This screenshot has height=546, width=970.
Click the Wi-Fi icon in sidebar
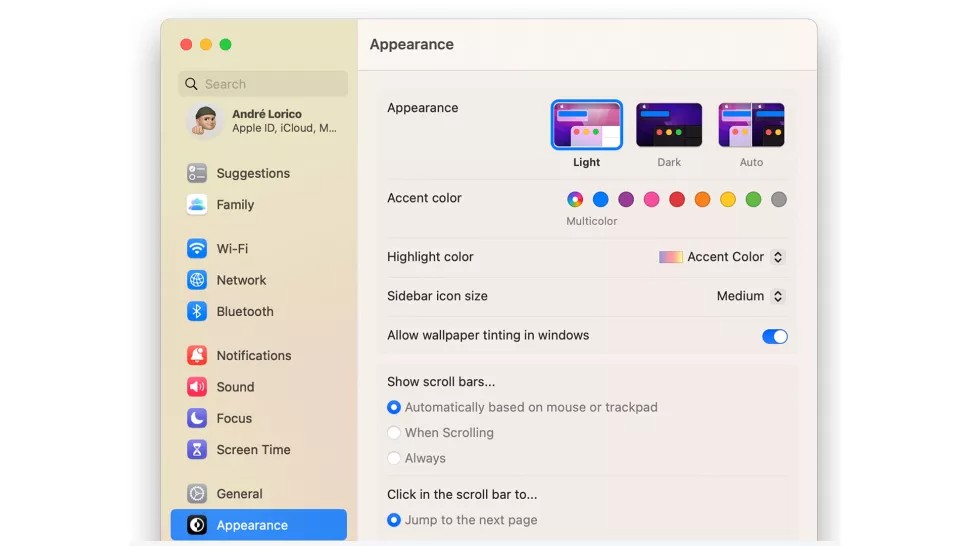197,249
